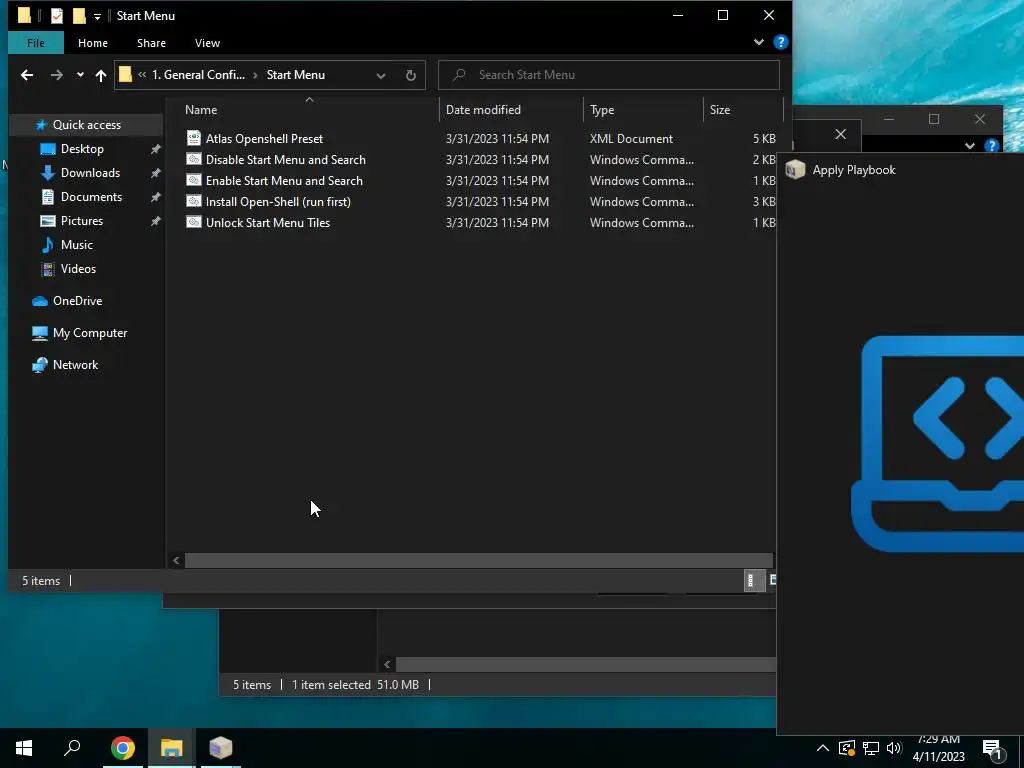Image resolution: width=1024 pixels, height=768 pixels.
Task: Select OneDrive in the navigation pane
Action: point(77,301)
